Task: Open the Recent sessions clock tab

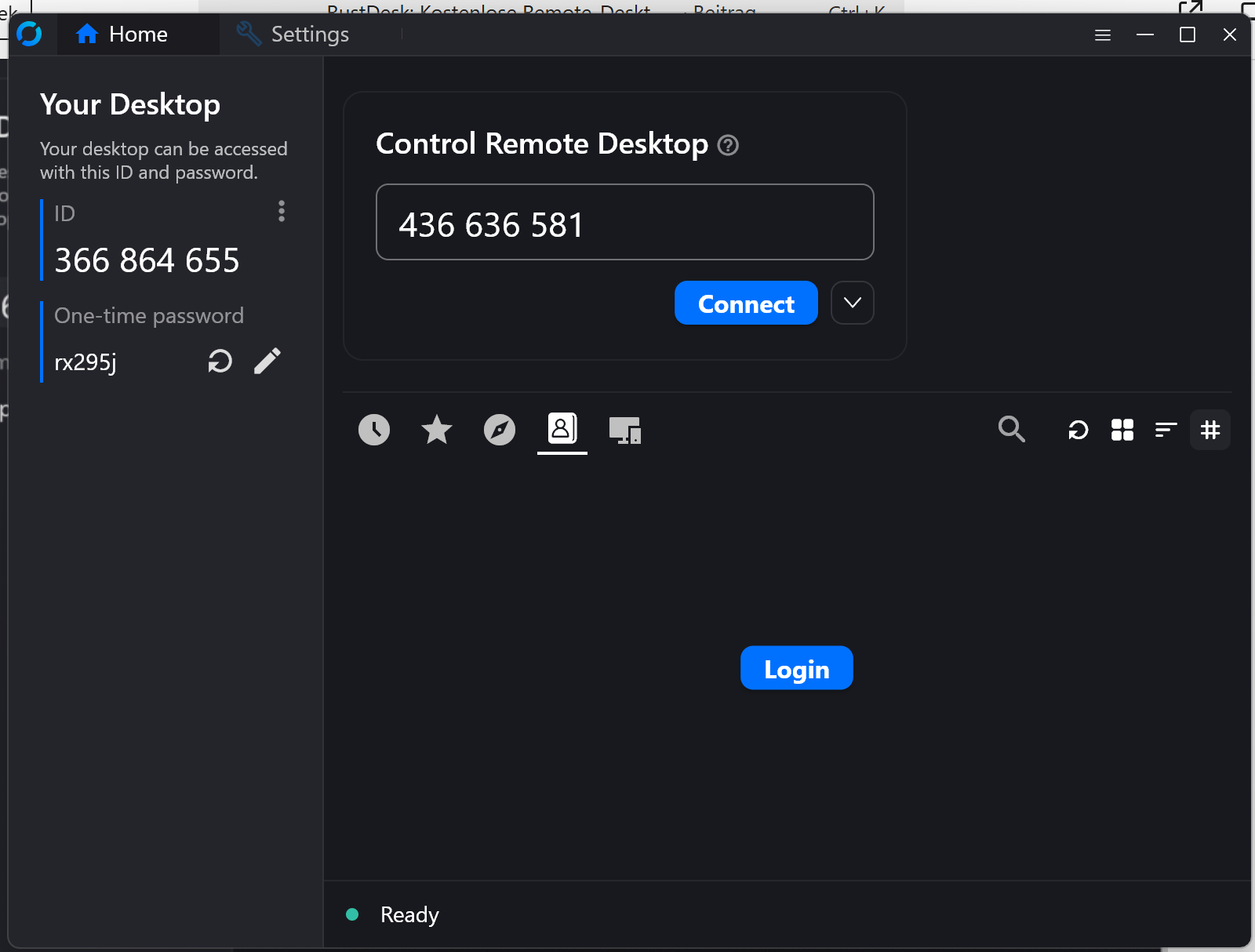Action: tap(374, 430)
